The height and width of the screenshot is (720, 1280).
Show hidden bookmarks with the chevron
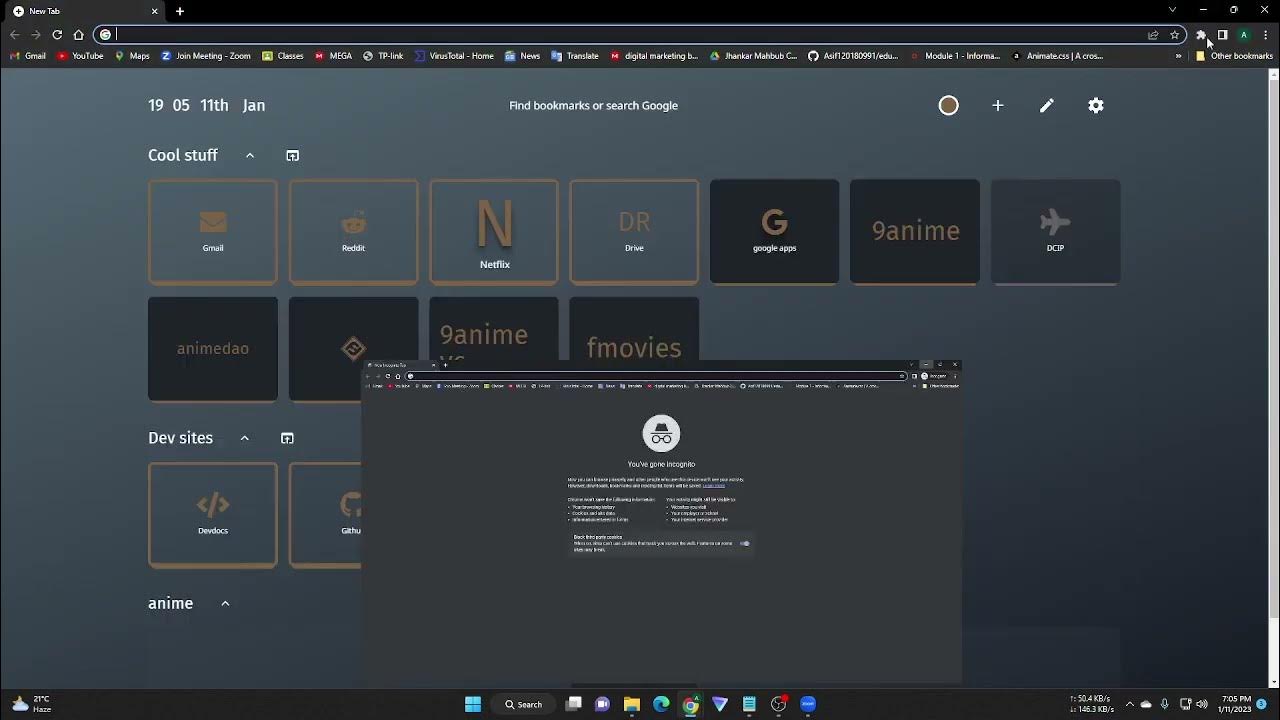1178,56
